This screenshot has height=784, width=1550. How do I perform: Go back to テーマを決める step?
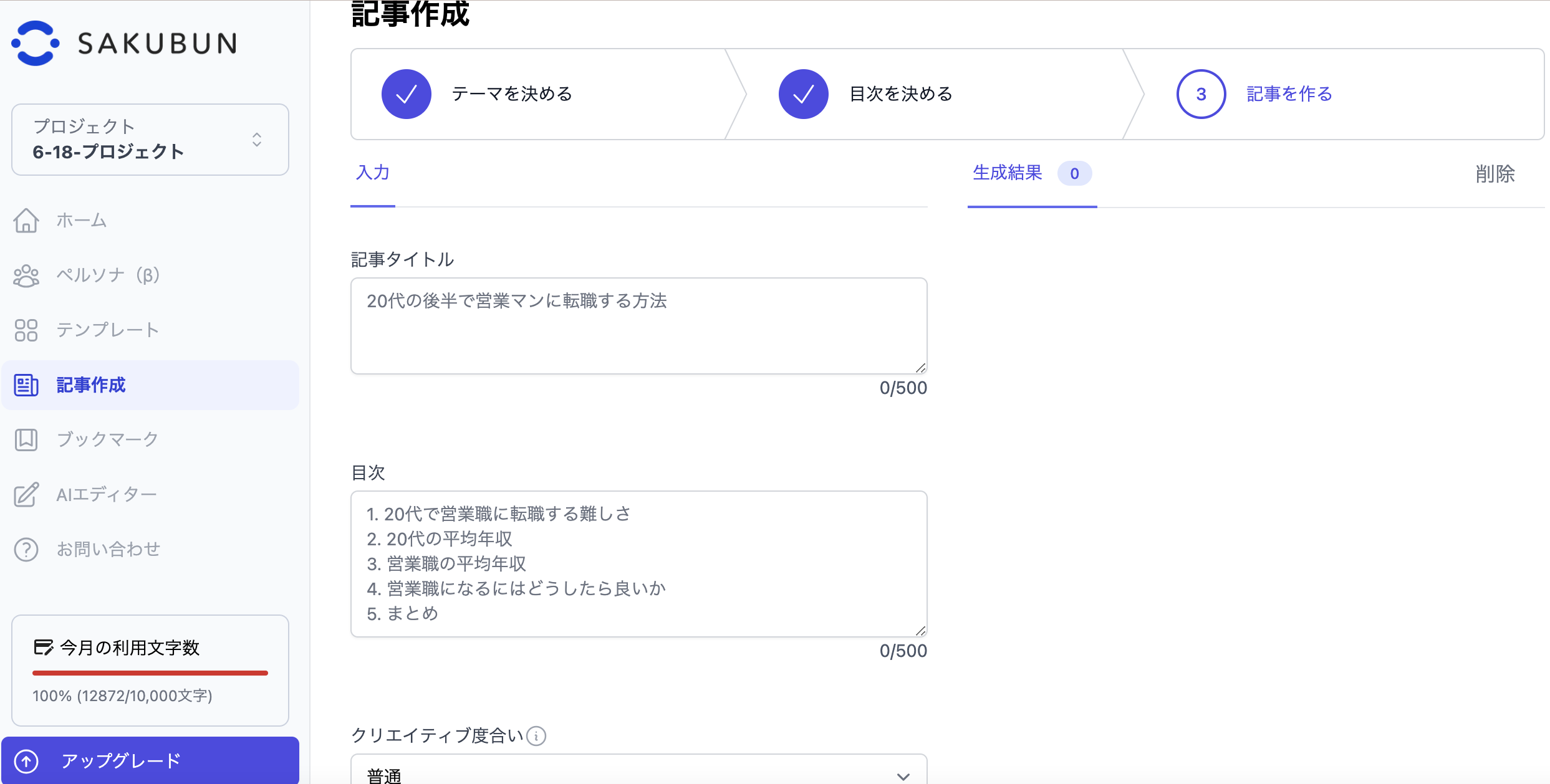click(511, 94)
